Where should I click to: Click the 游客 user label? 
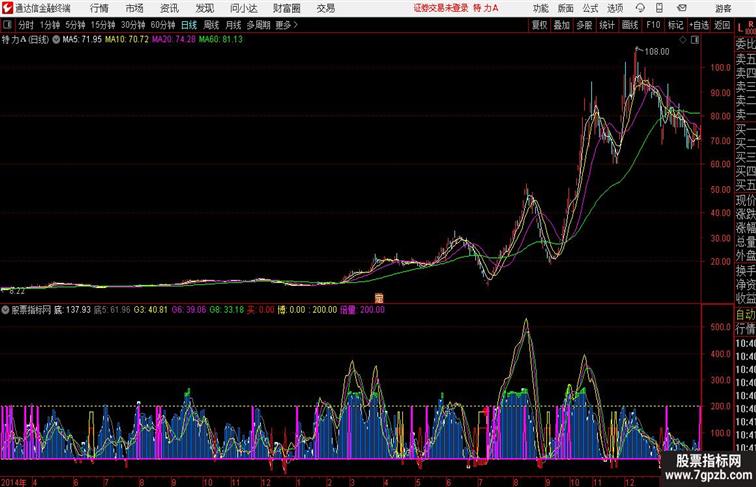[x=723, y=8]
